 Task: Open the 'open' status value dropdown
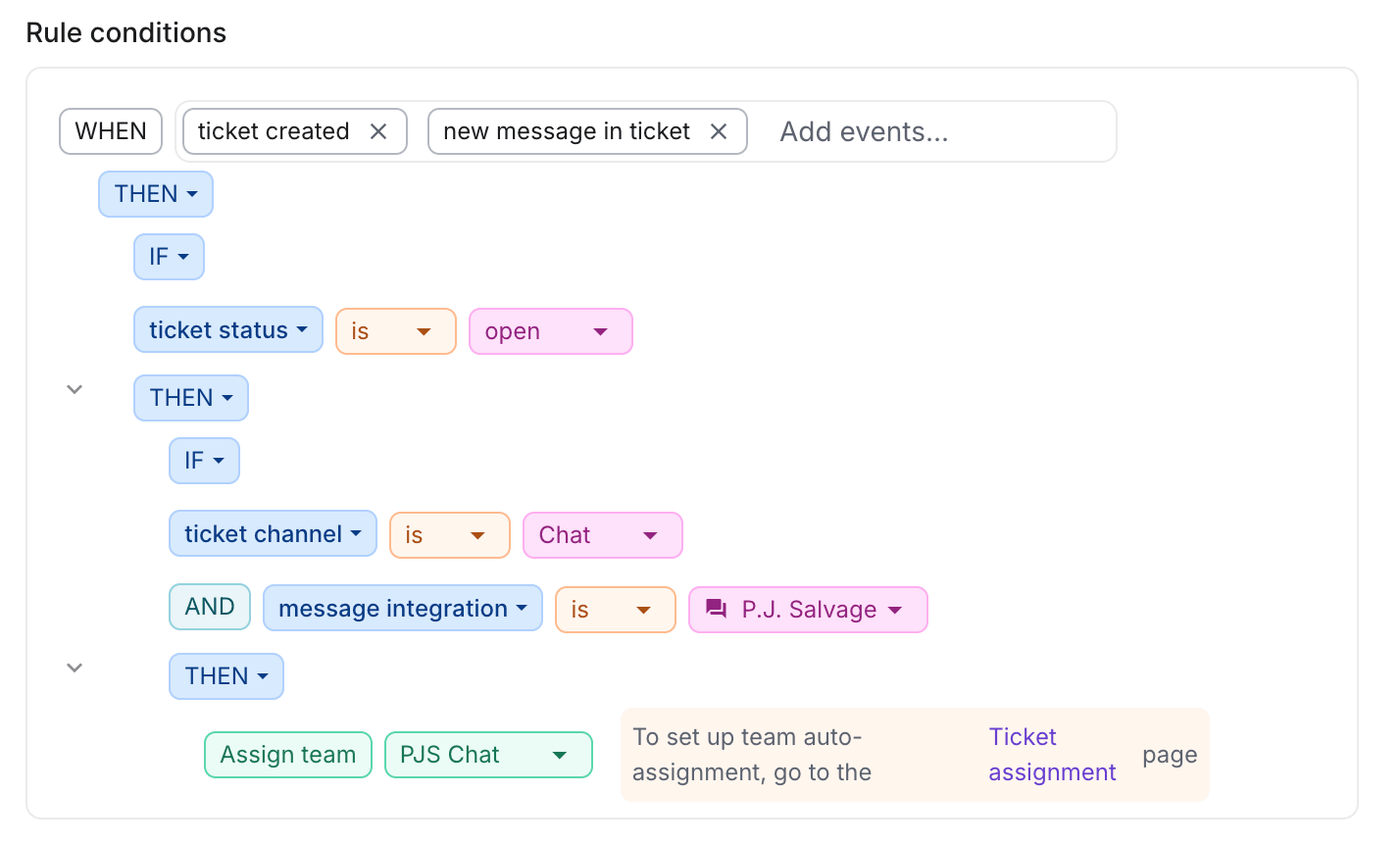point(551,331)
